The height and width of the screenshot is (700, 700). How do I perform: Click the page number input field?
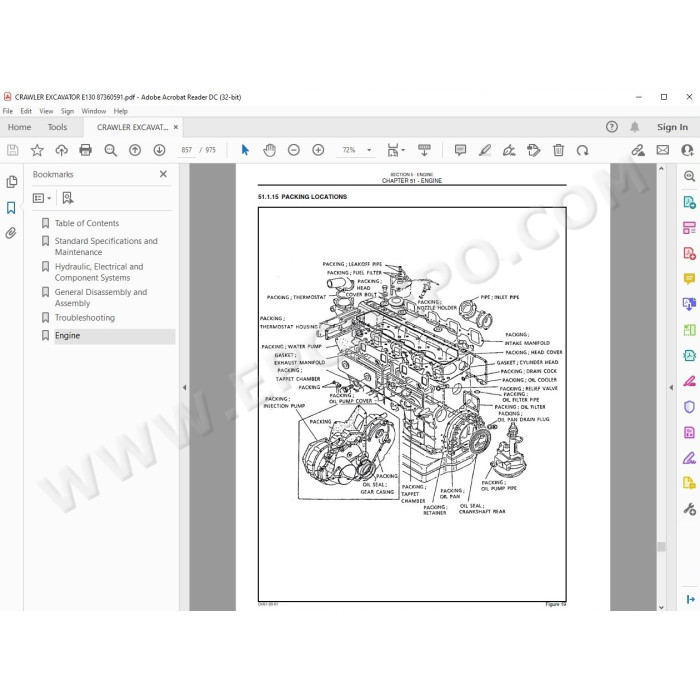[187, 150]
